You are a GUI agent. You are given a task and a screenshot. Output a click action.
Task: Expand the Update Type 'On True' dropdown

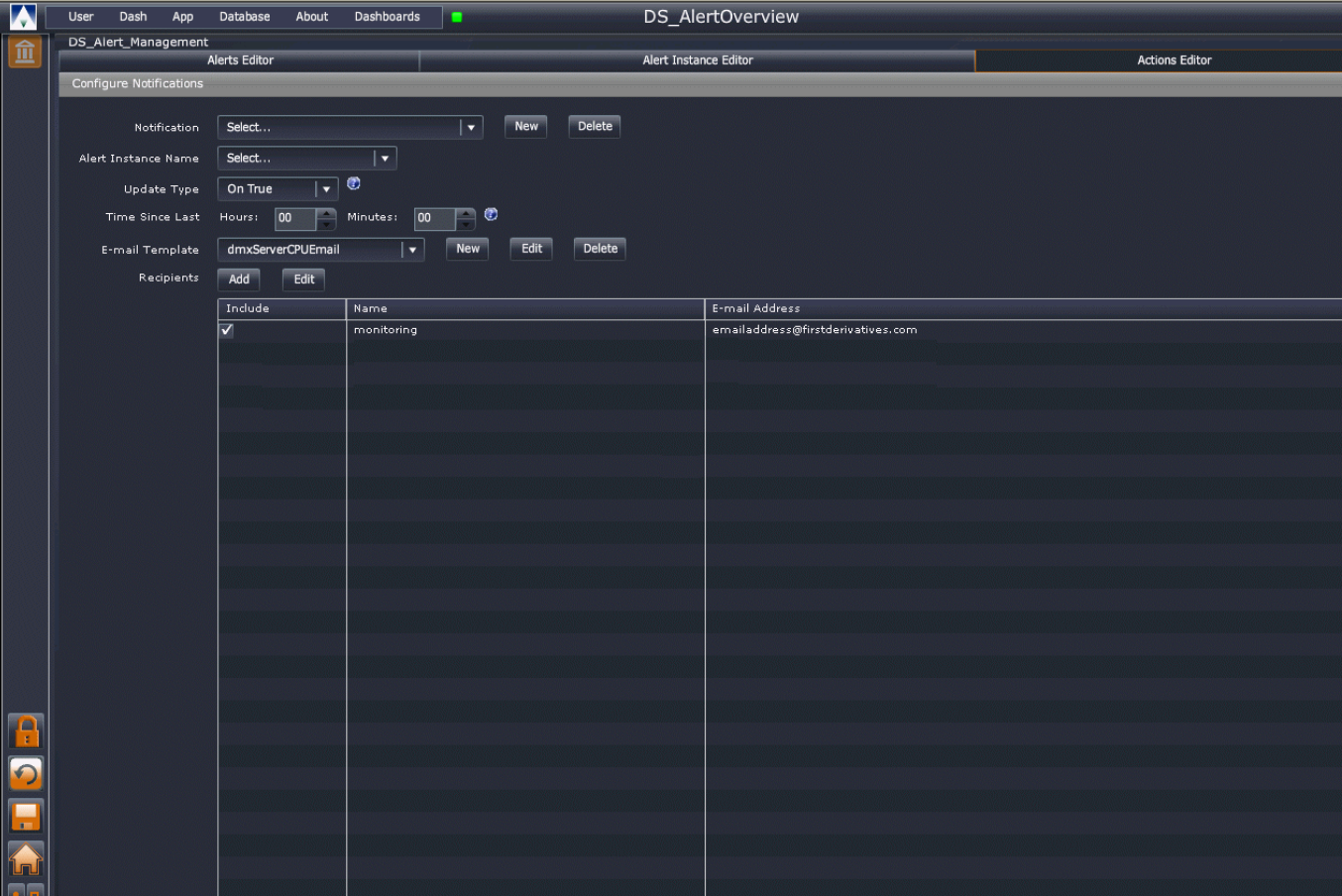279,188
